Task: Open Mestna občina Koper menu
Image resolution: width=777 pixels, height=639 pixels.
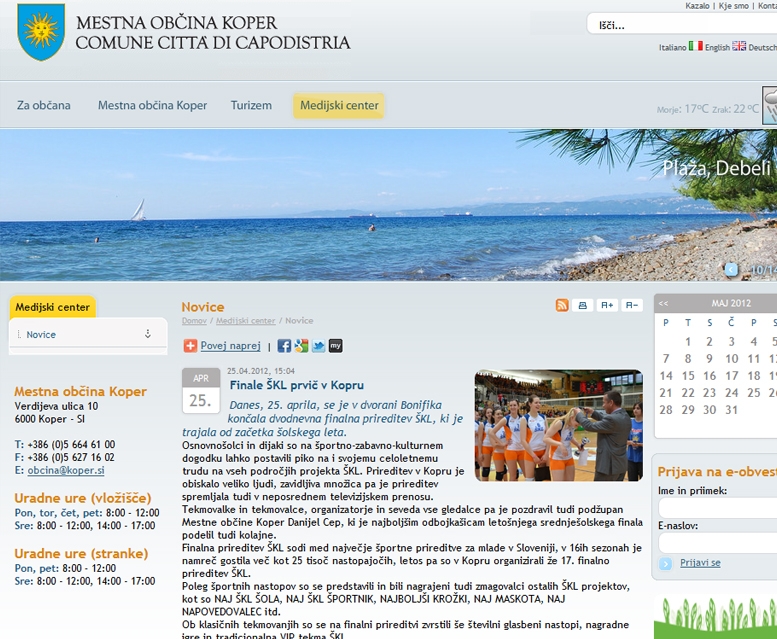Action: pos(153,105)
